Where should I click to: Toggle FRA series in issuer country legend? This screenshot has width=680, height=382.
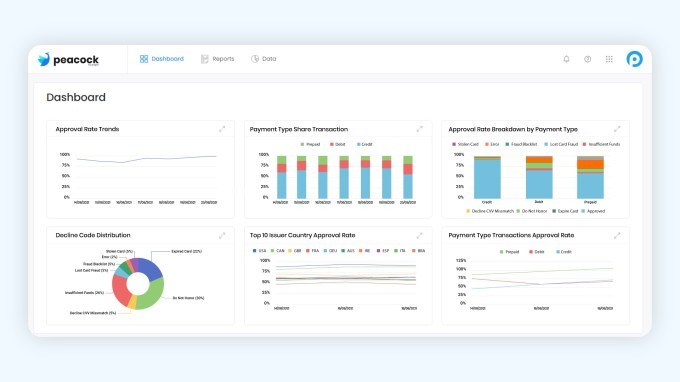[312, 251]
